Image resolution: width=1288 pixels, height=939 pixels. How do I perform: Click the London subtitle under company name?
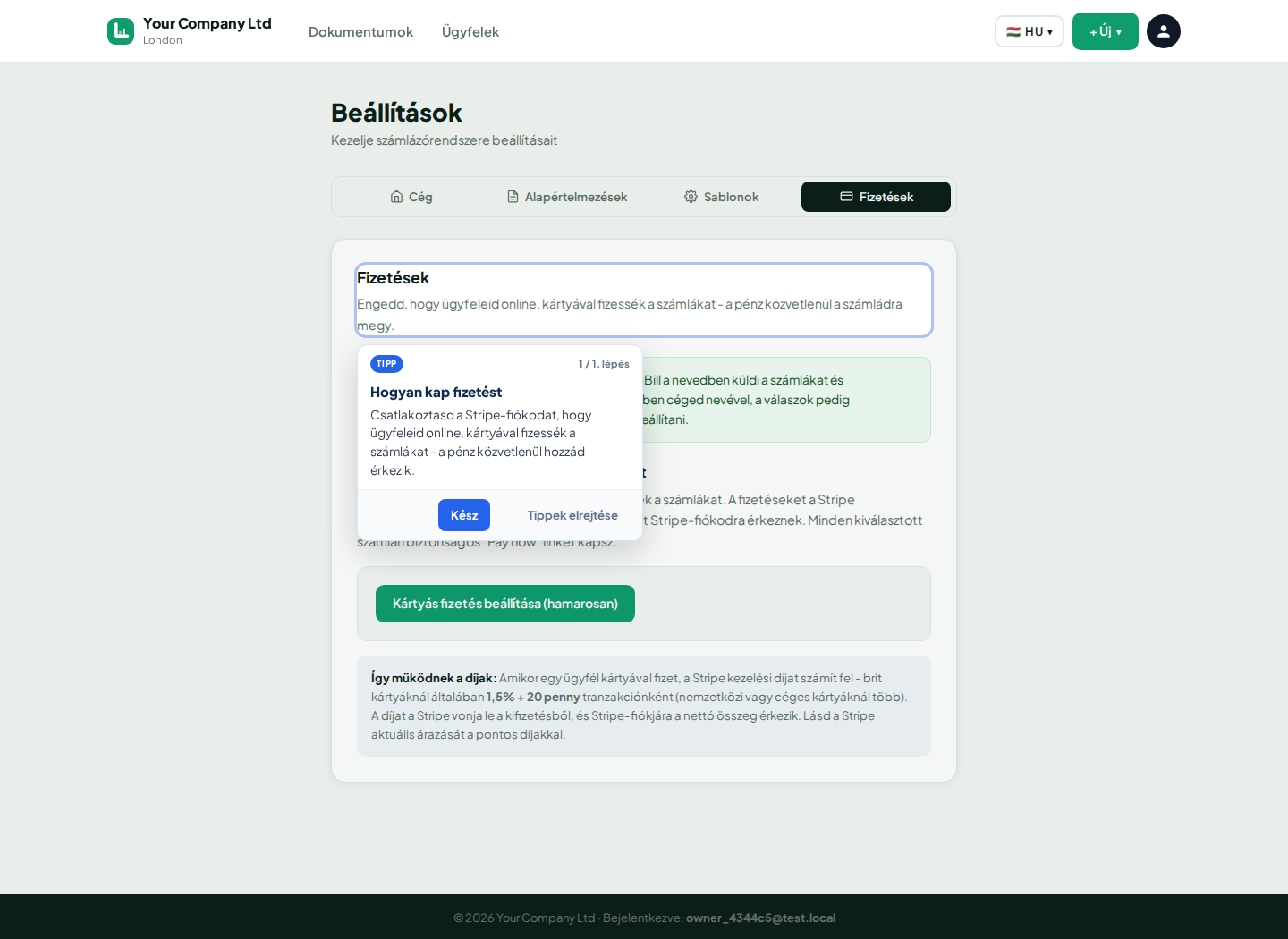pyautogui.click(x=163, y=40)
